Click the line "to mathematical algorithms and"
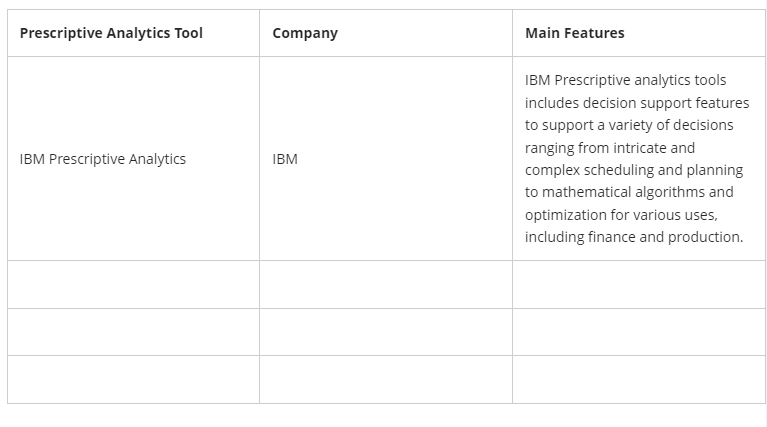This screenshot has width=767, height=427. tap(628, 192)
